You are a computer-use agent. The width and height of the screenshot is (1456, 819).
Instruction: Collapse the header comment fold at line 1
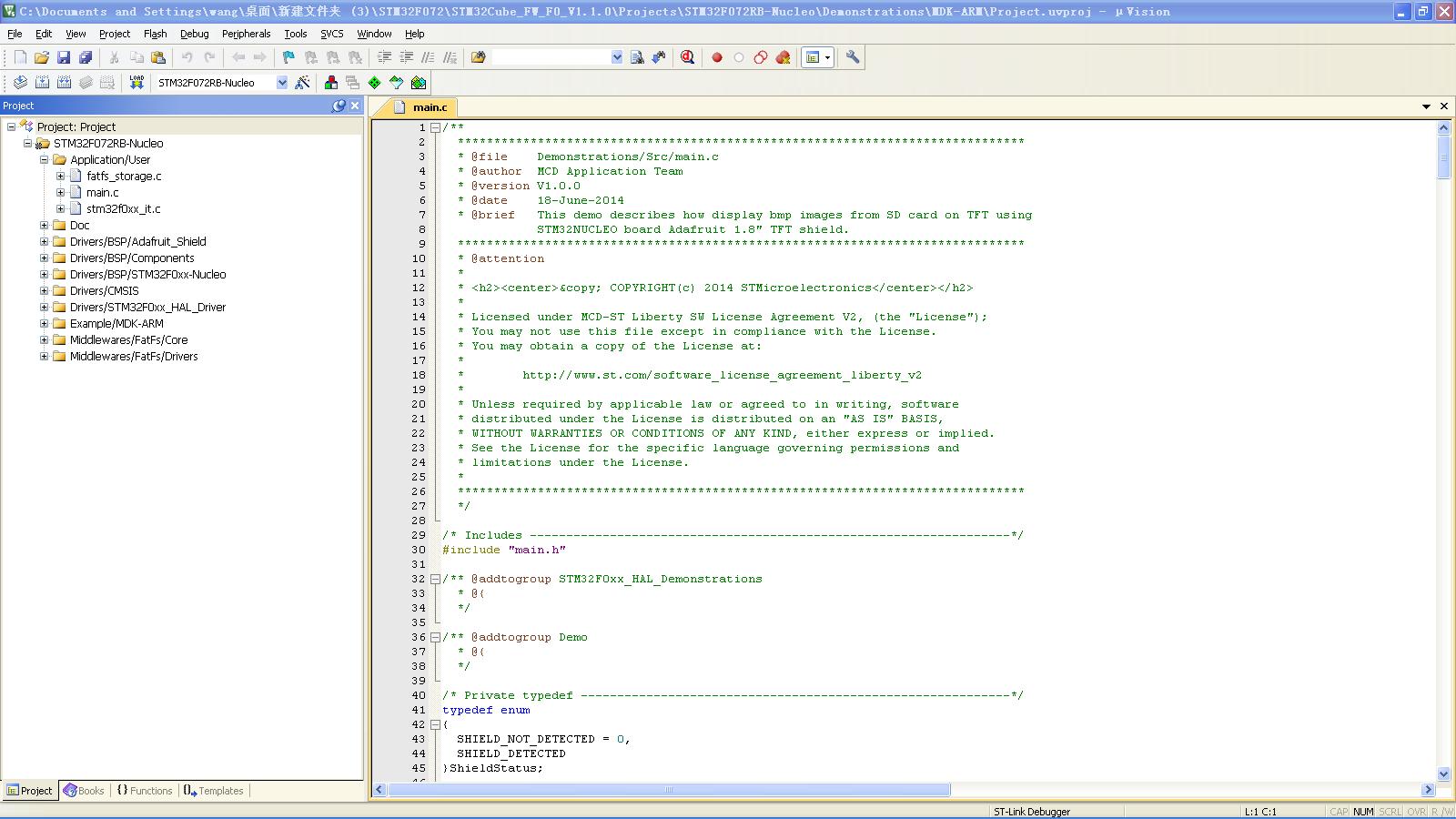coord(435,127)
